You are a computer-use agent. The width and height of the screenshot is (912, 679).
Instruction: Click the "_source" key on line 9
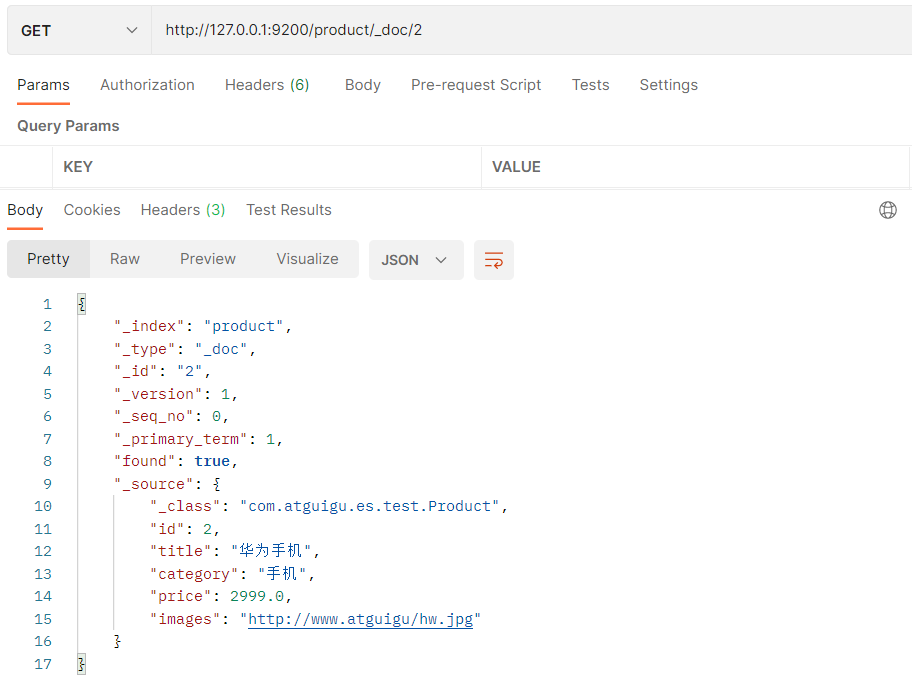click(x=154, y=484)
